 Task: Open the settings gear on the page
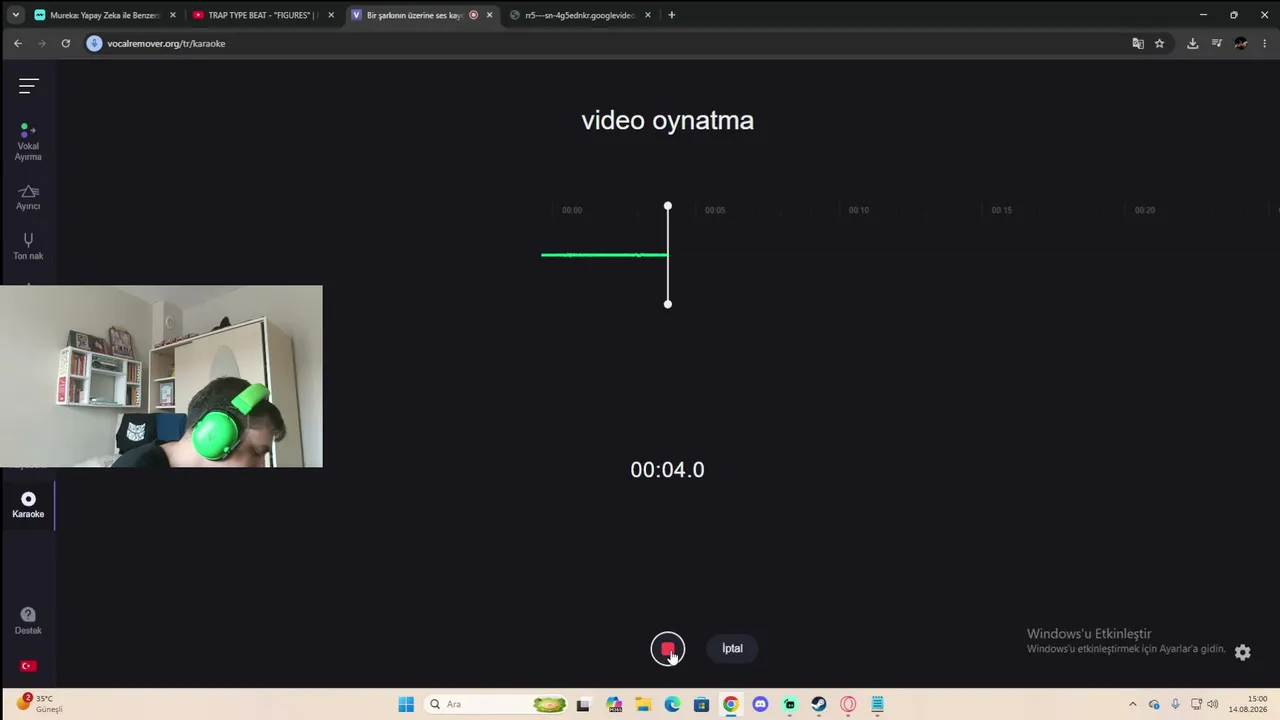[1242, 652]
